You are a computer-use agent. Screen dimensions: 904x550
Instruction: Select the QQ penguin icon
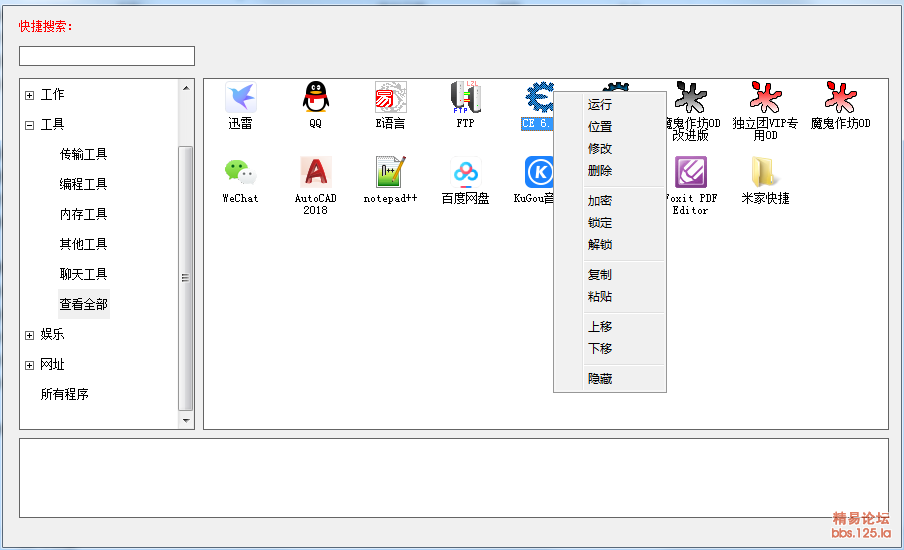click(x=315, y=97)
